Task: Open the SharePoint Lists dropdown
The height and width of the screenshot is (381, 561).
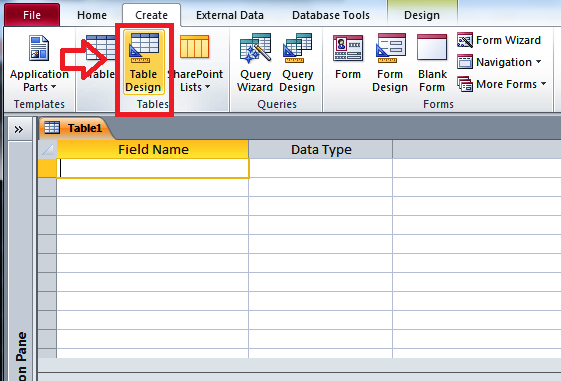Action: click(195, 64)
